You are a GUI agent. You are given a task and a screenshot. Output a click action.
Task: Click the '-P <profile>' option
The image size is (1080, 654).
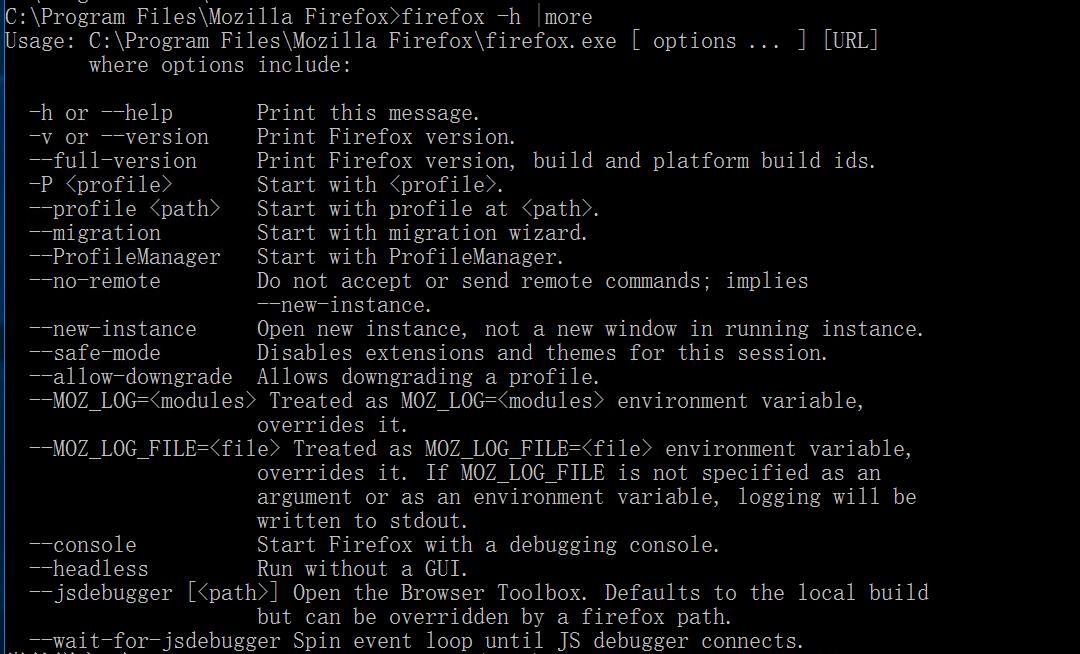tap(101, 185)
